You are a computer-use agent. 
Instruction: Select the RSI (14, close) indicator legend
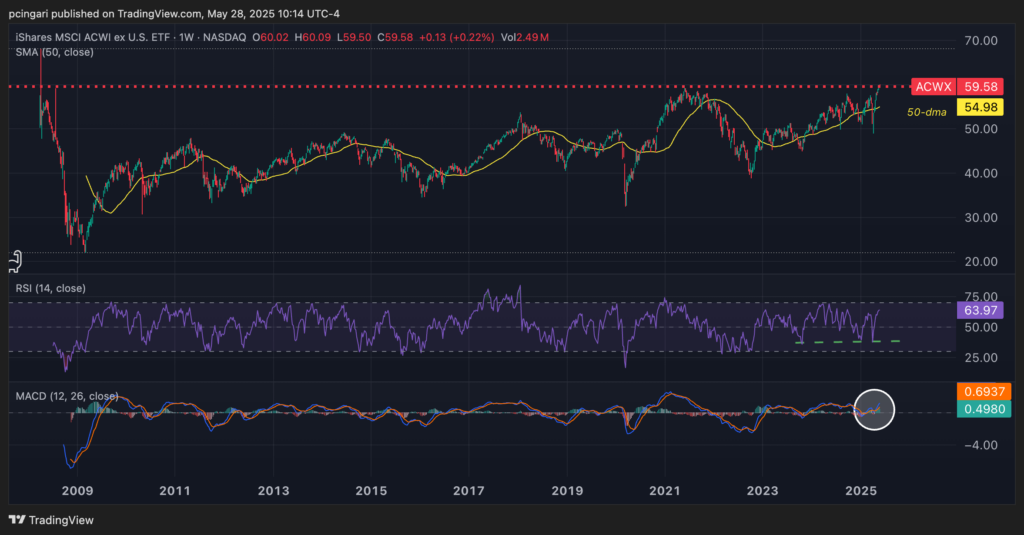[50, 288]
